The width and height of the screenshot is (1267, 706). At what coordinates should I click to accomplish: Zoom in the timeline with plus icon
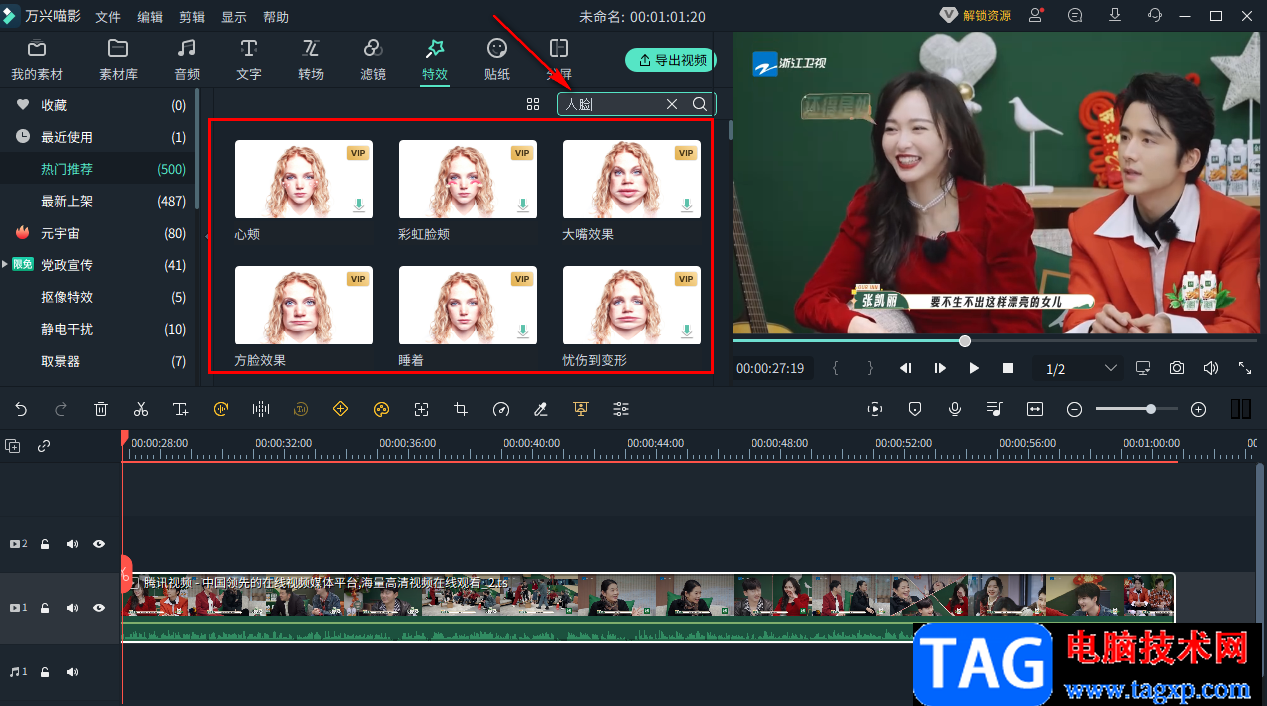click(1199, 409)
